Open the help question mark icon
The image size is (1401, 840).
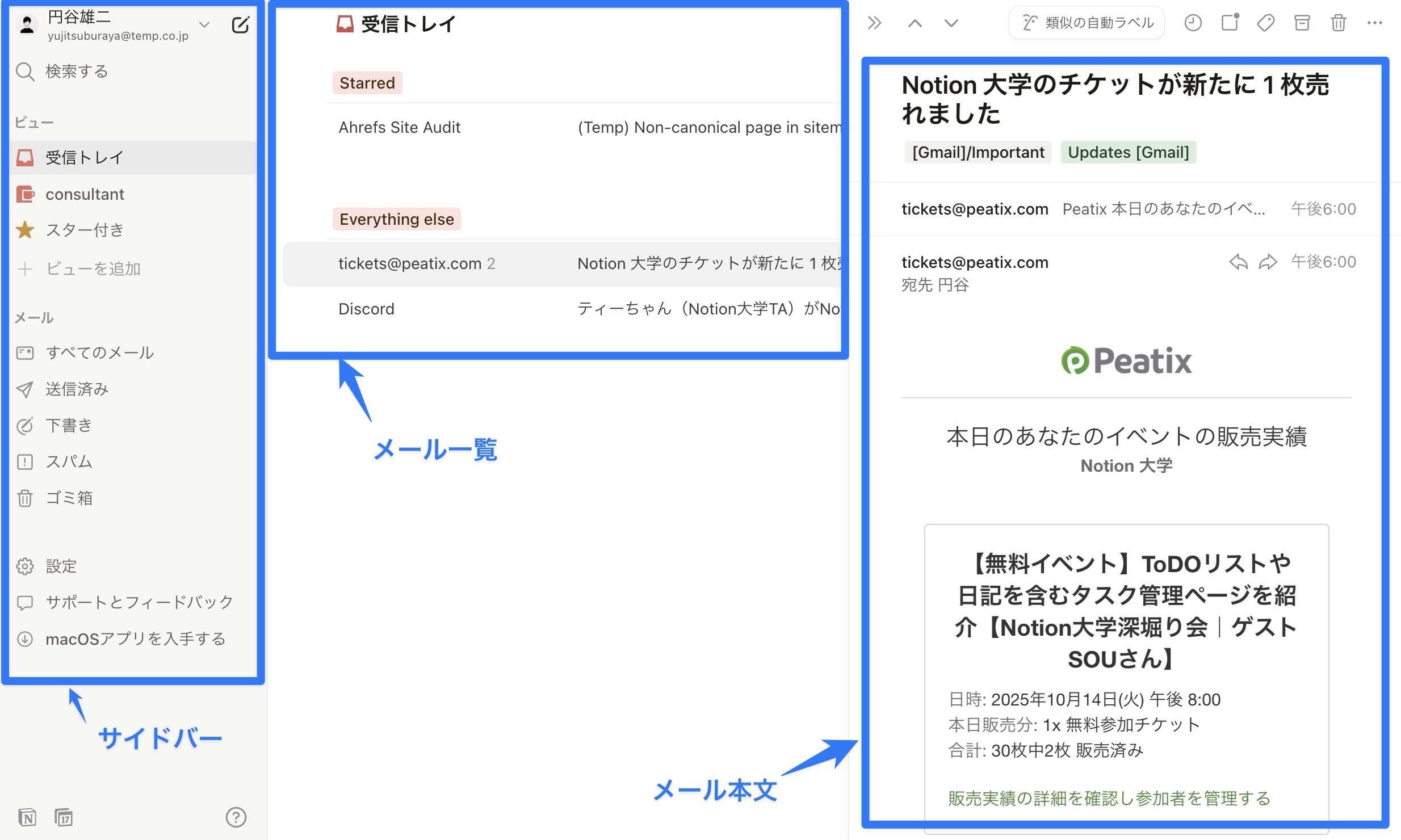point(236,817)
